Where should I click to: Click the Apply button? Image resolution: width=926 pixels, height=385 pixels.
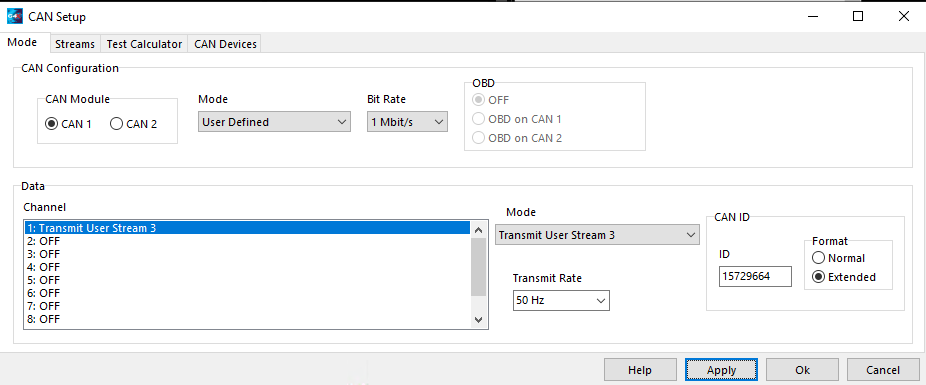(721, 370)
